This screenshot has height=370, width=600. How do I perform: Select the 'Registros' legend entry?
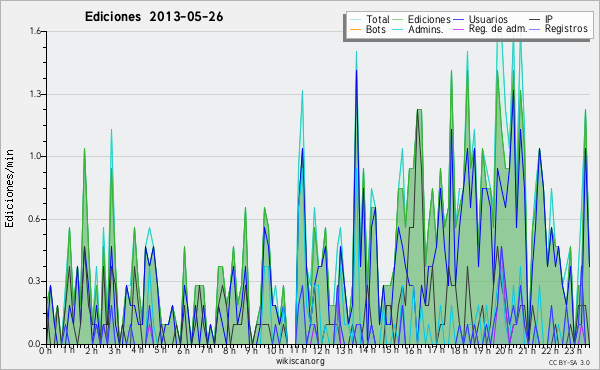566,29
